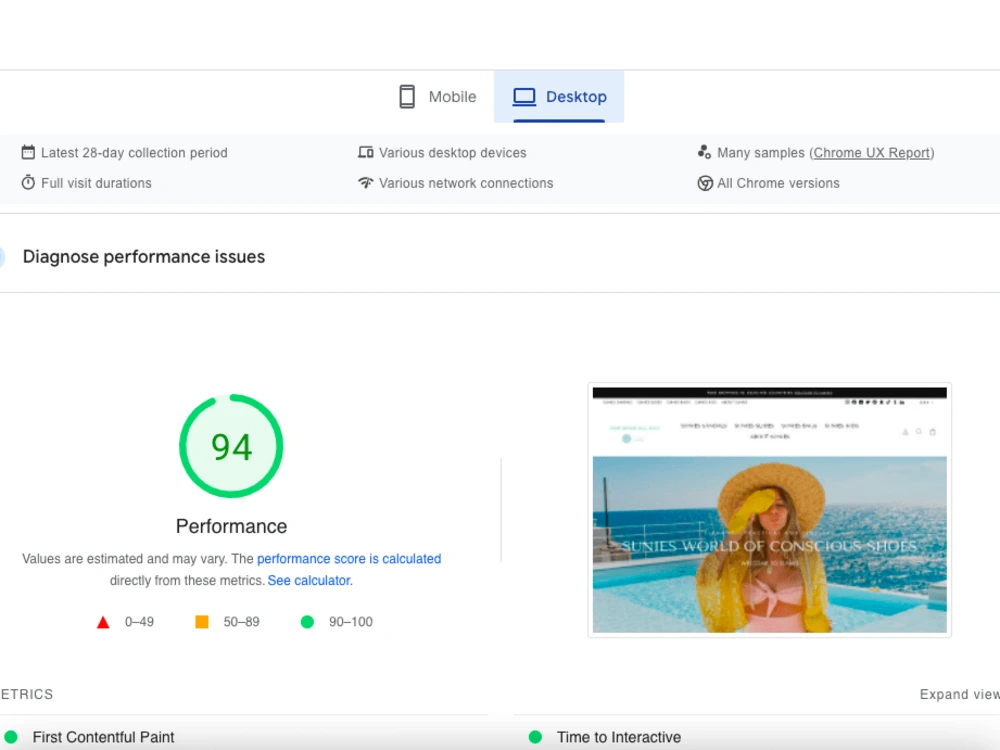Click the orange square 50–89 legend icon
The width and height of the screenshot is (1000, 750).
click(202, 622)
